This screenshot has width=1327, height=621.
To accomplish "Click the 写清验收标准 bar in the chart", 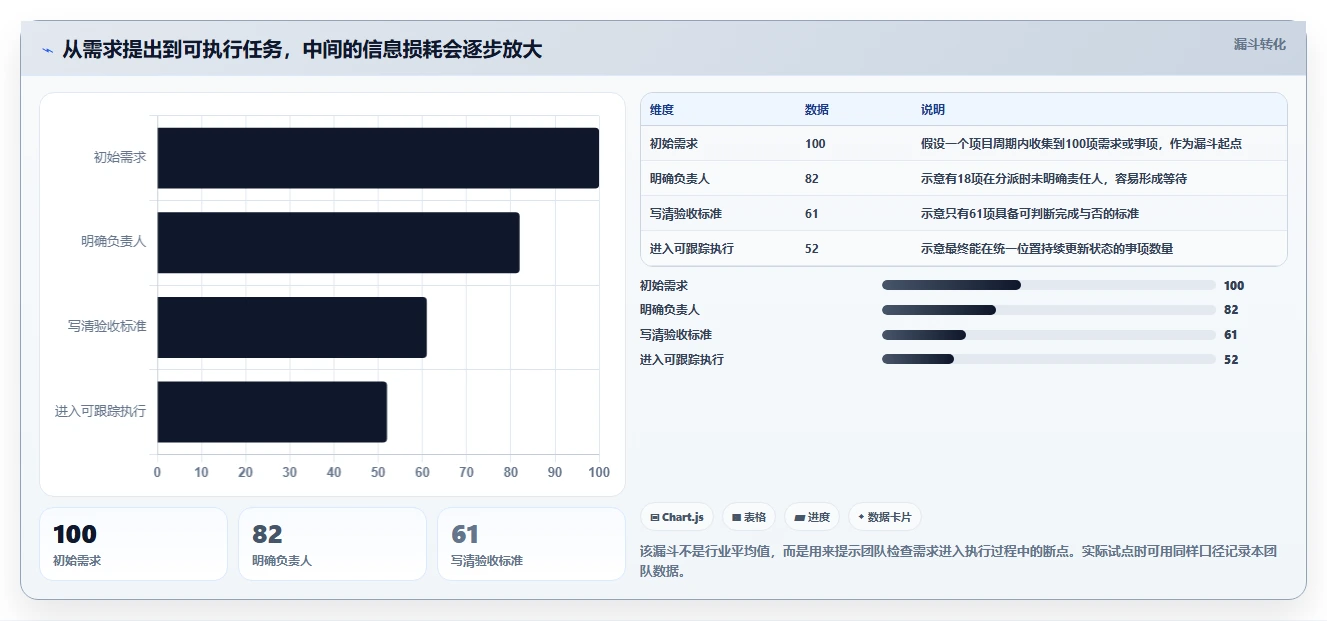I will (x=292, y=327).
